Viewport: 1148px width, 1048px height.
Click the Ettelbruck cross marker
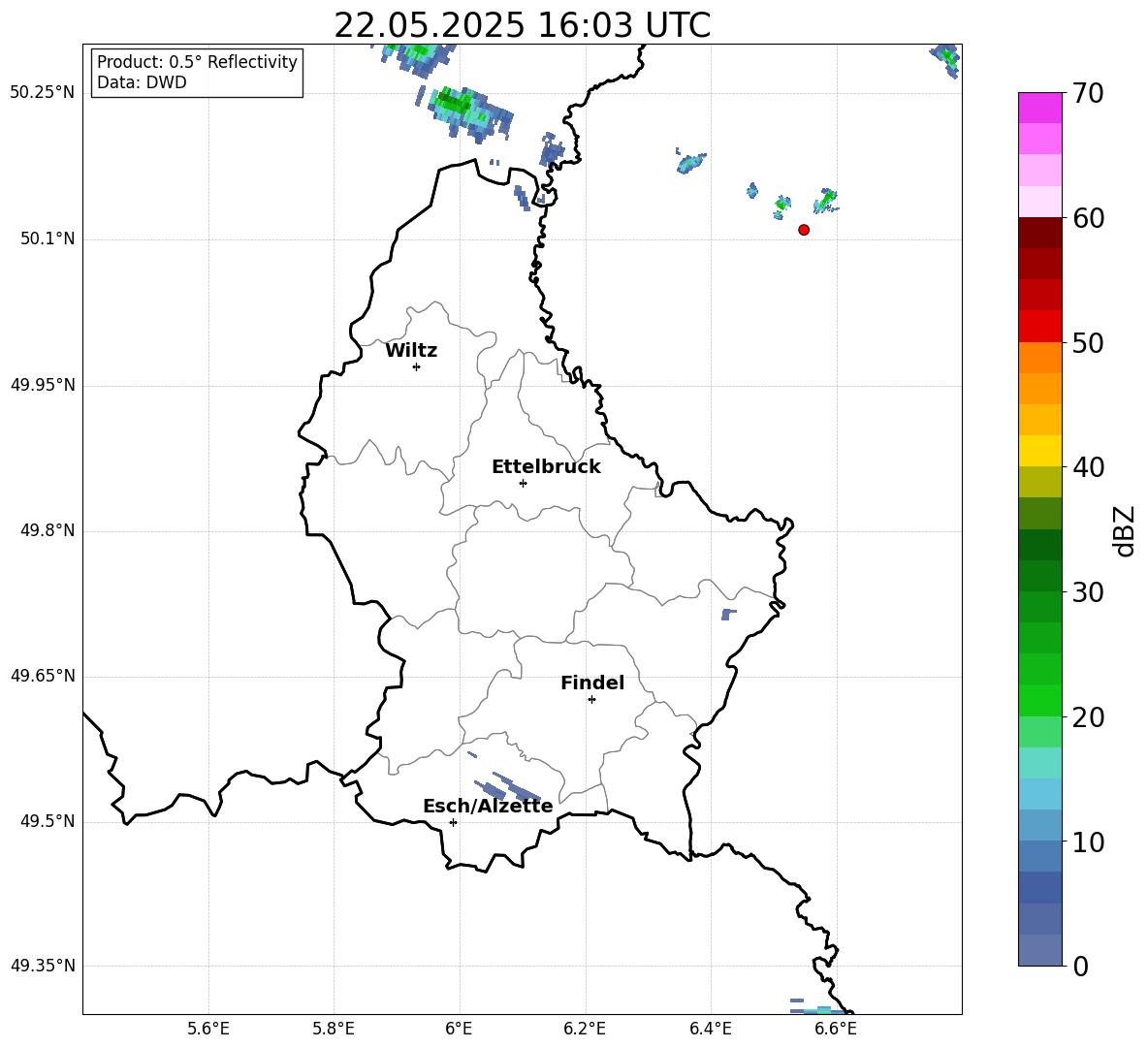click(523, 483)
